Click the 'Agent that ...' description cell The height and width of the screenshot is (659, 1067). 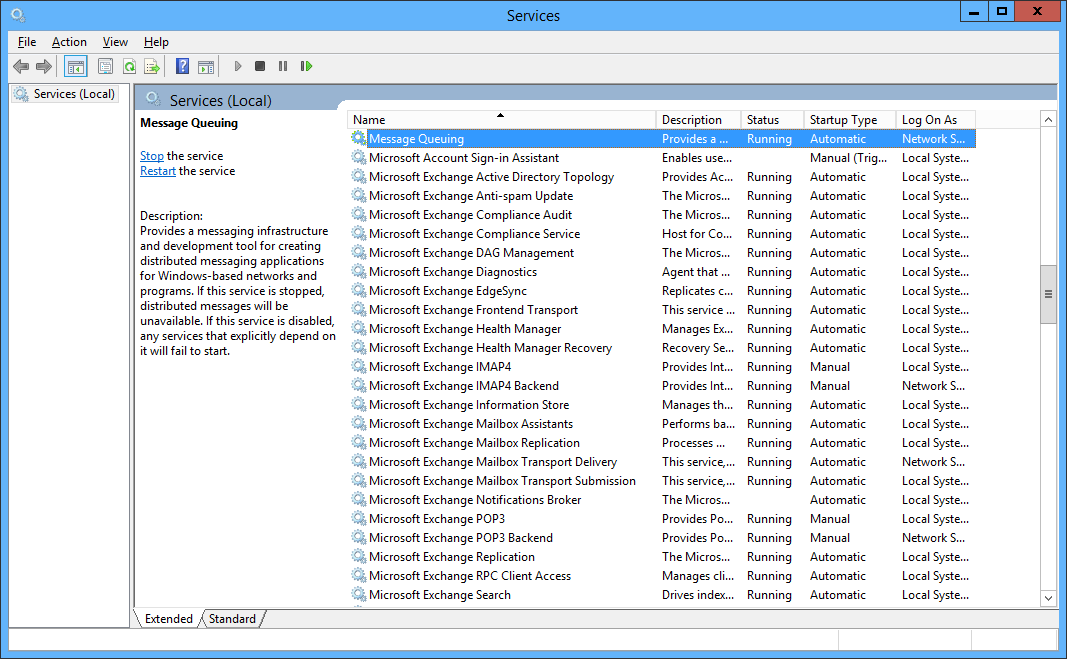696,272
